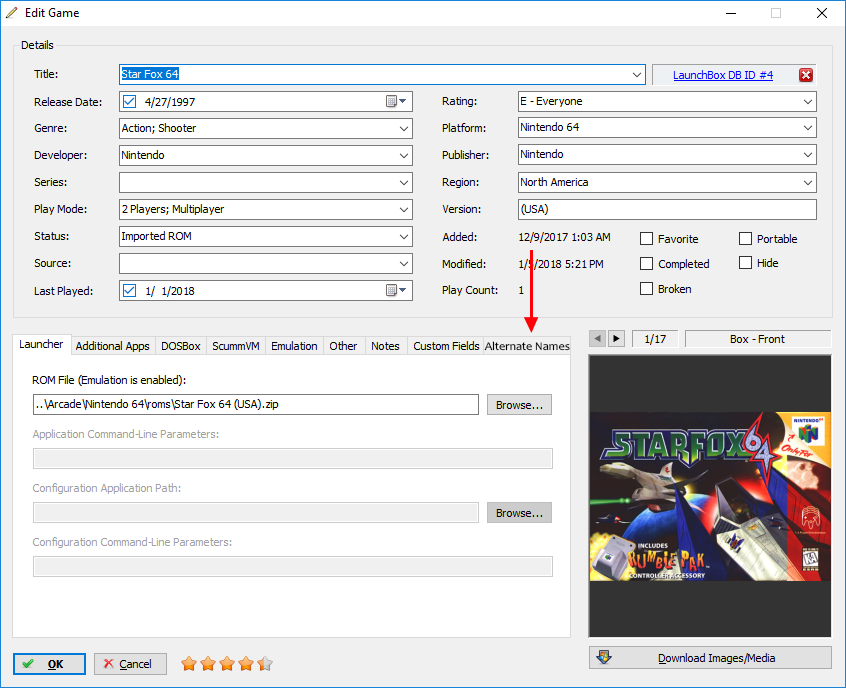This screenshot has width=846, height=688.
Task: Expand the Rating dropdown
Action: pyautogui.click(x=808, y=101)
